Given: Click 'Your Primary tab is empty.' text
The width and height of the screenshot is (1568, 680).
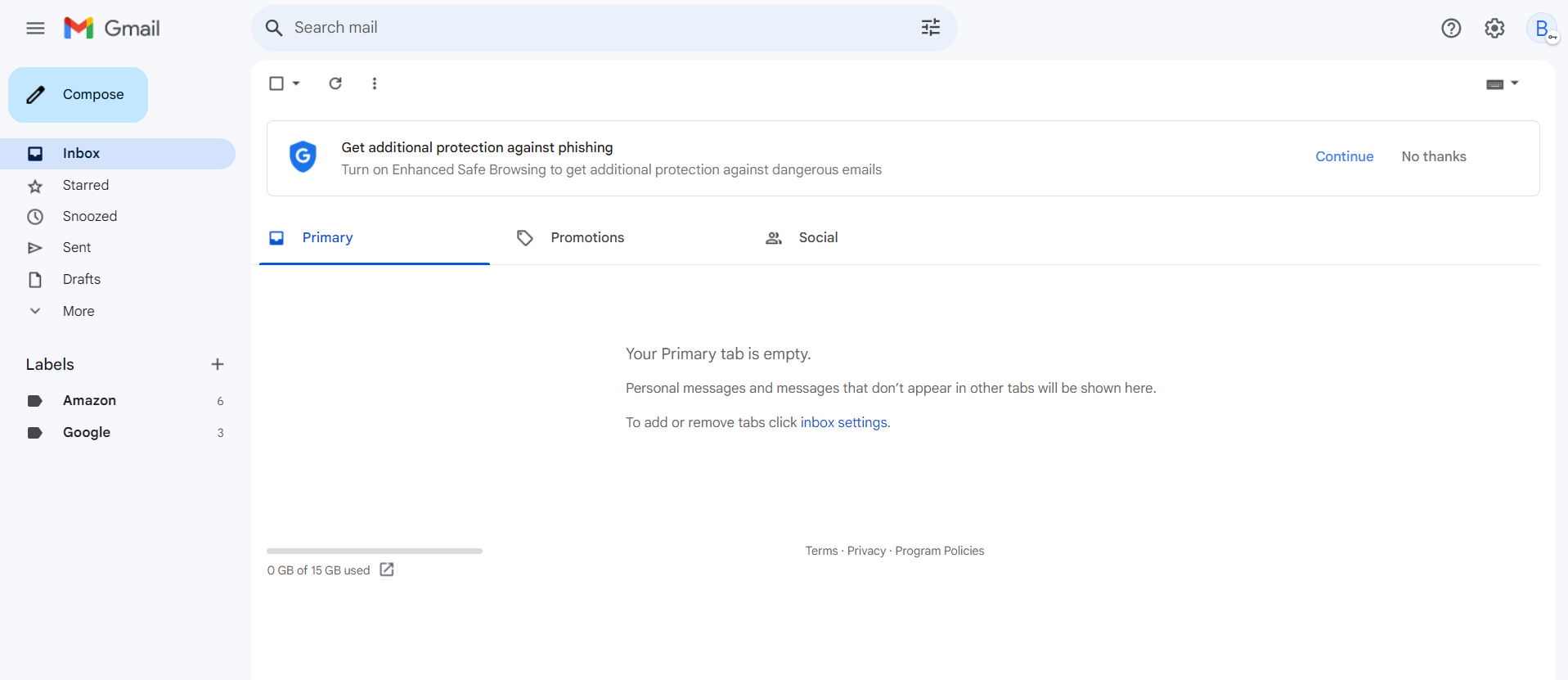Looking at the screenshot, I should pyautogui.click(x=718, y=354).
